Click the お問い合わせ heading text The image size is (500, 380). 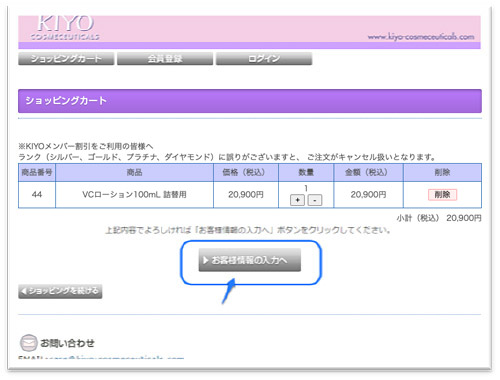(67, 343)
